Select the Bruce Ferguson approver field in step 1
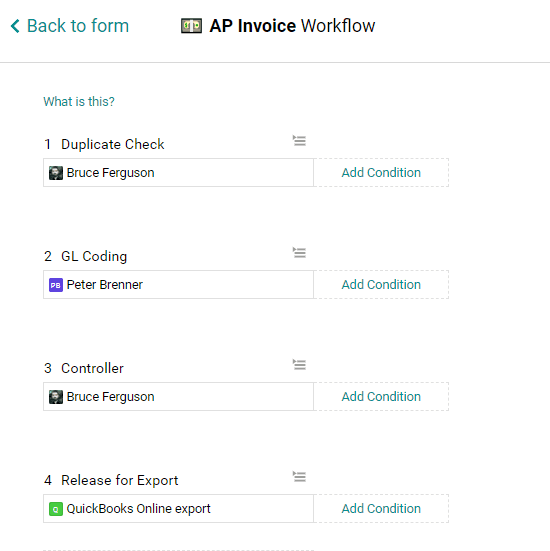This screenshot has height=551, width=550. click(x=178, y=173)
